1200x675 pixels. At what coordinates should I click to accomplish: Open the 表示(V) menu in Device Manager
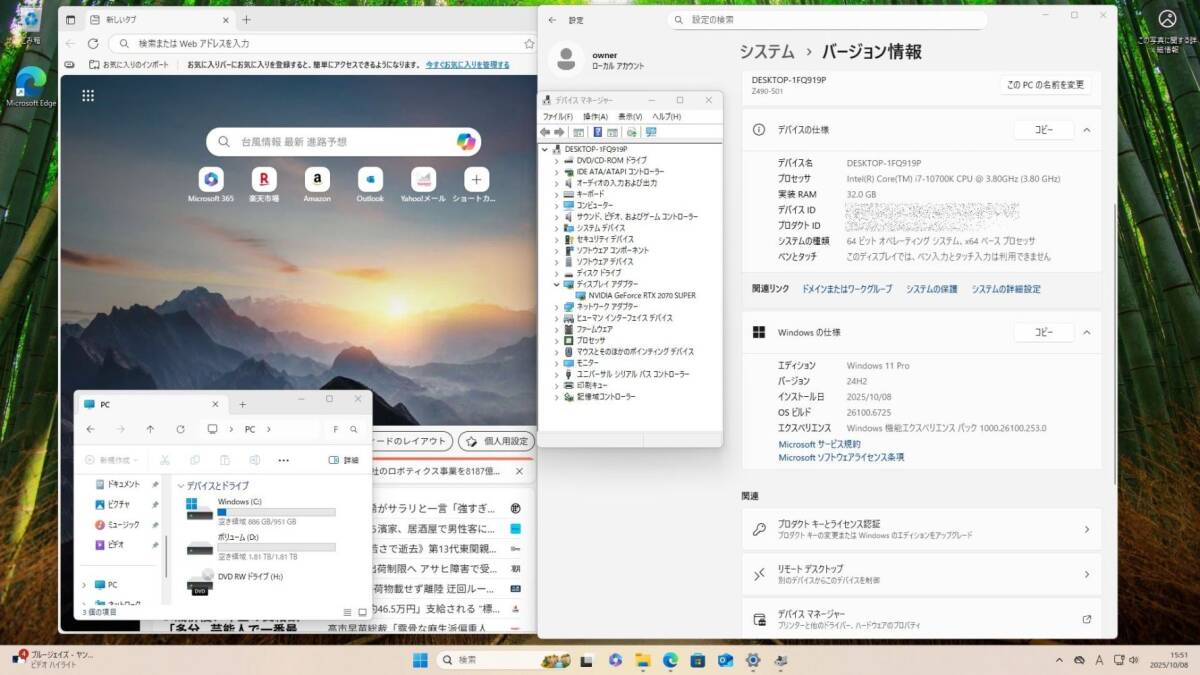(x=630, y=116)
